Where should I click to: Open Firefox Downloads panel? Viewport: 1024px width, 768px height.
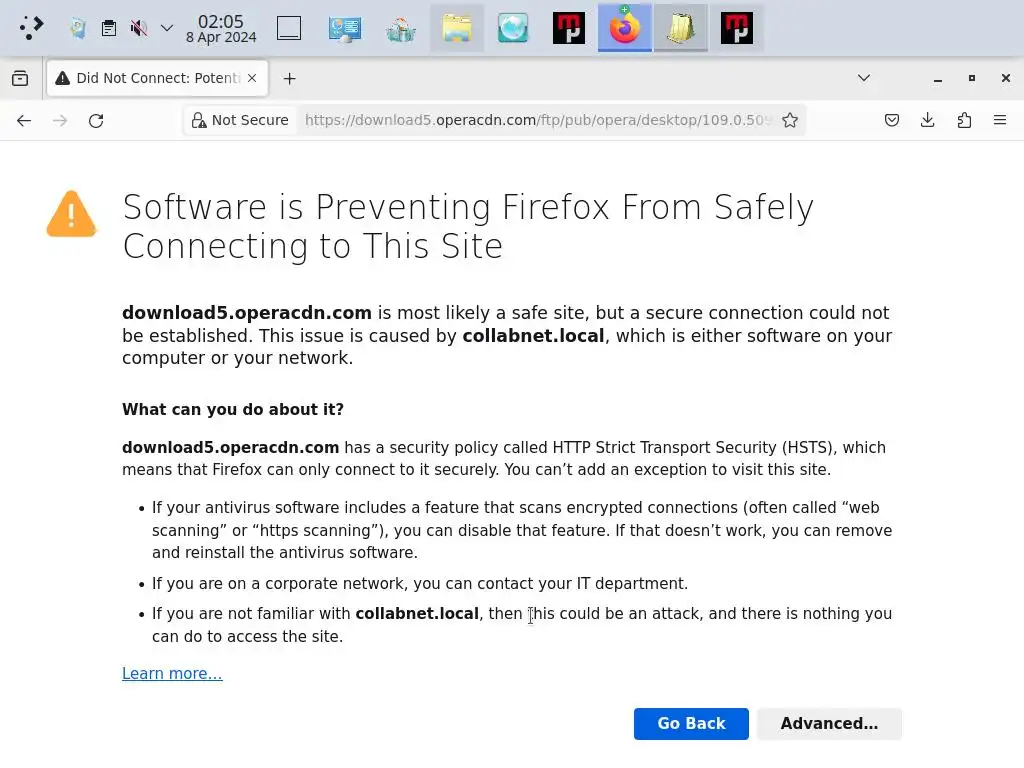(928, 120)
